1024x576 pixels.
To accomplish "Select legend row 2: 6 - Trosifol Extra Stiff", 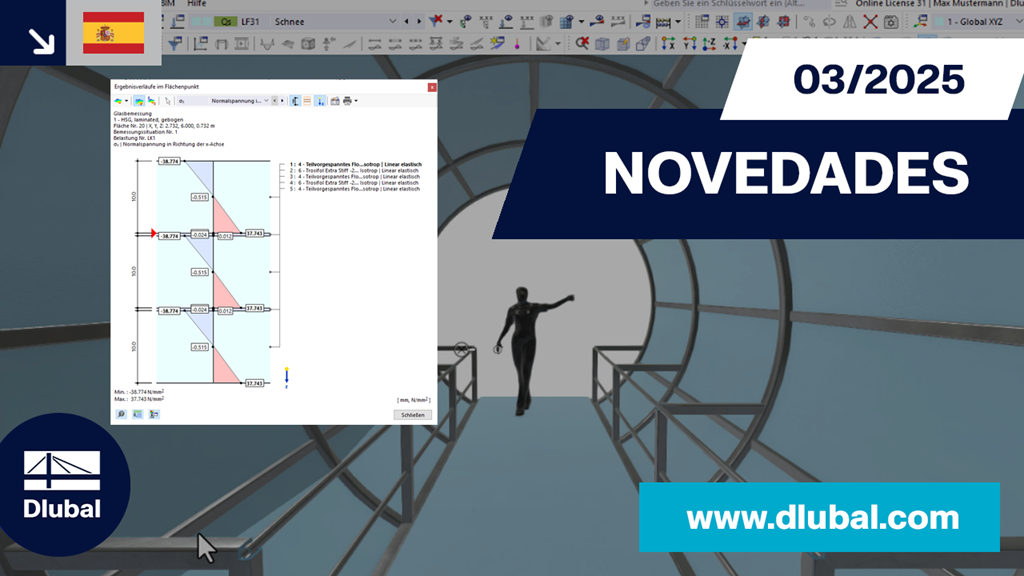I will [x=355, y=170].
